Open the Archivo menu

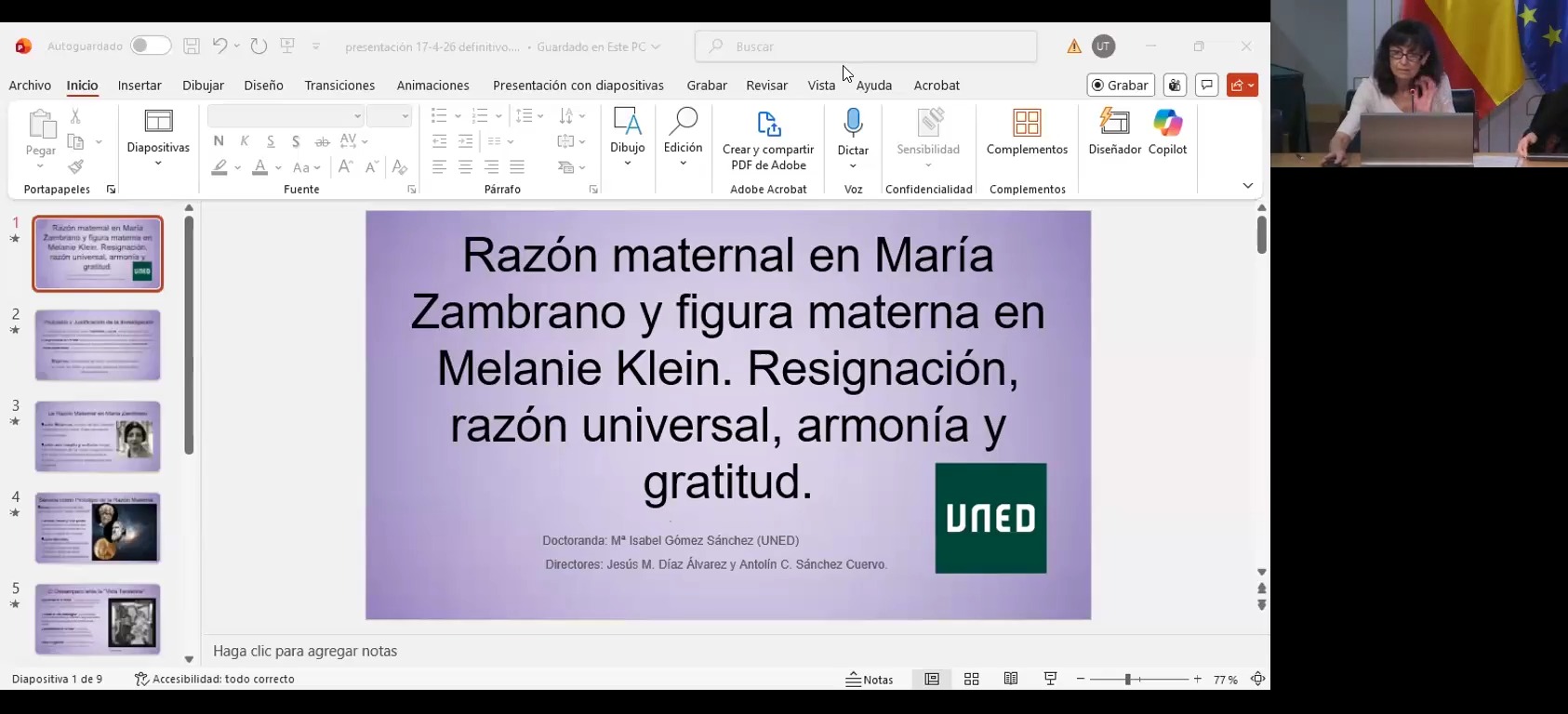30,85
